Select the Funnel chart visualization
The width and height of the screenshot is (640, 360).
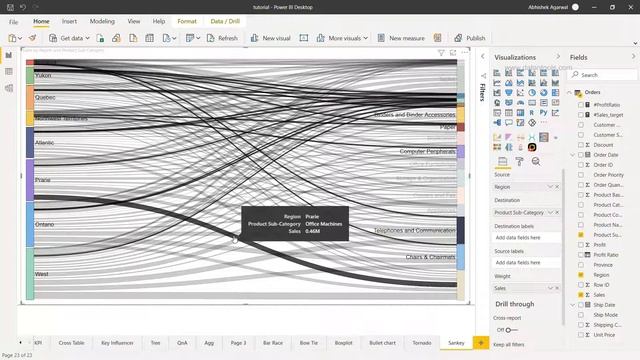[x=509, y=93]
